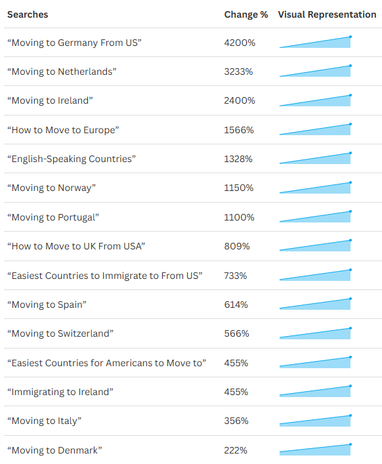
Task: Click the Change % column header
Action: (246, 14)
